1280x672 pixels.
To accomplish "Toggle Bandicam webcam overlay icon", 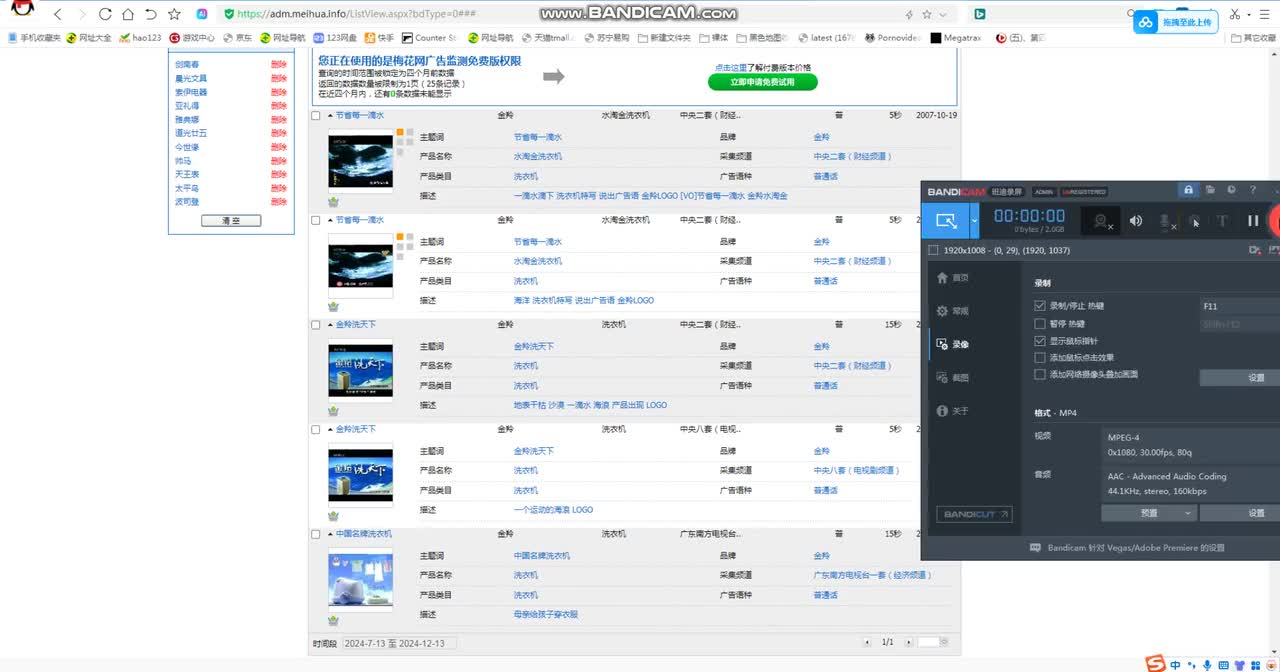I will click(x=1102, y=221).
